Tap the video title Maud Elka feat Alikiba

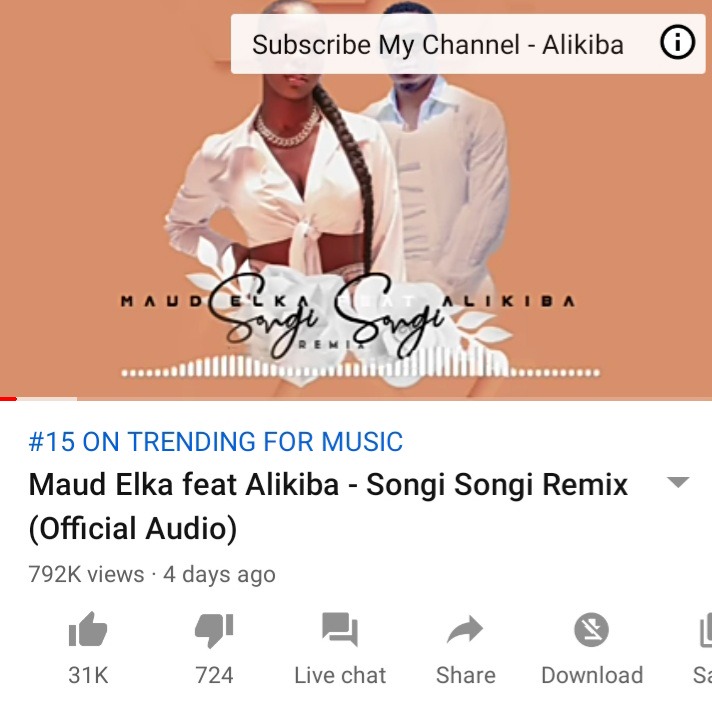coord(328,484)
